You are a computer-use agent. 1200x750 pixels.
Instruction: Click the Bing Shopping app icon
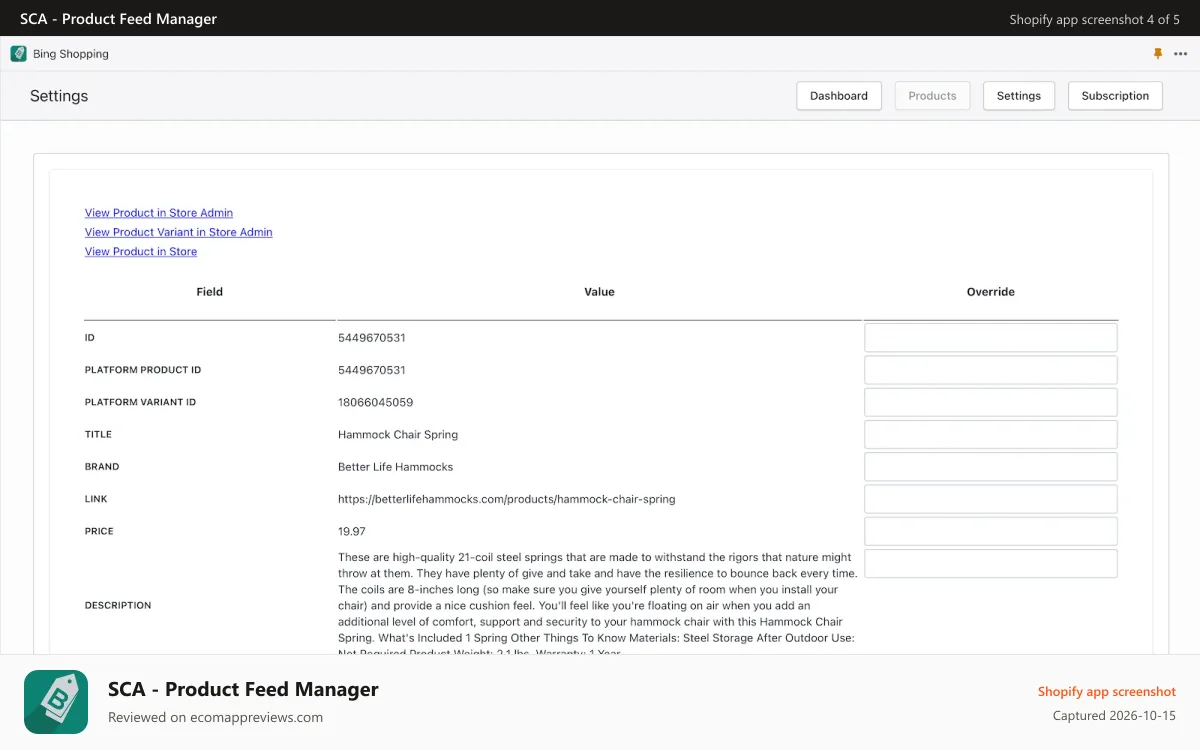pyautogui.click(x=18, y=54)
